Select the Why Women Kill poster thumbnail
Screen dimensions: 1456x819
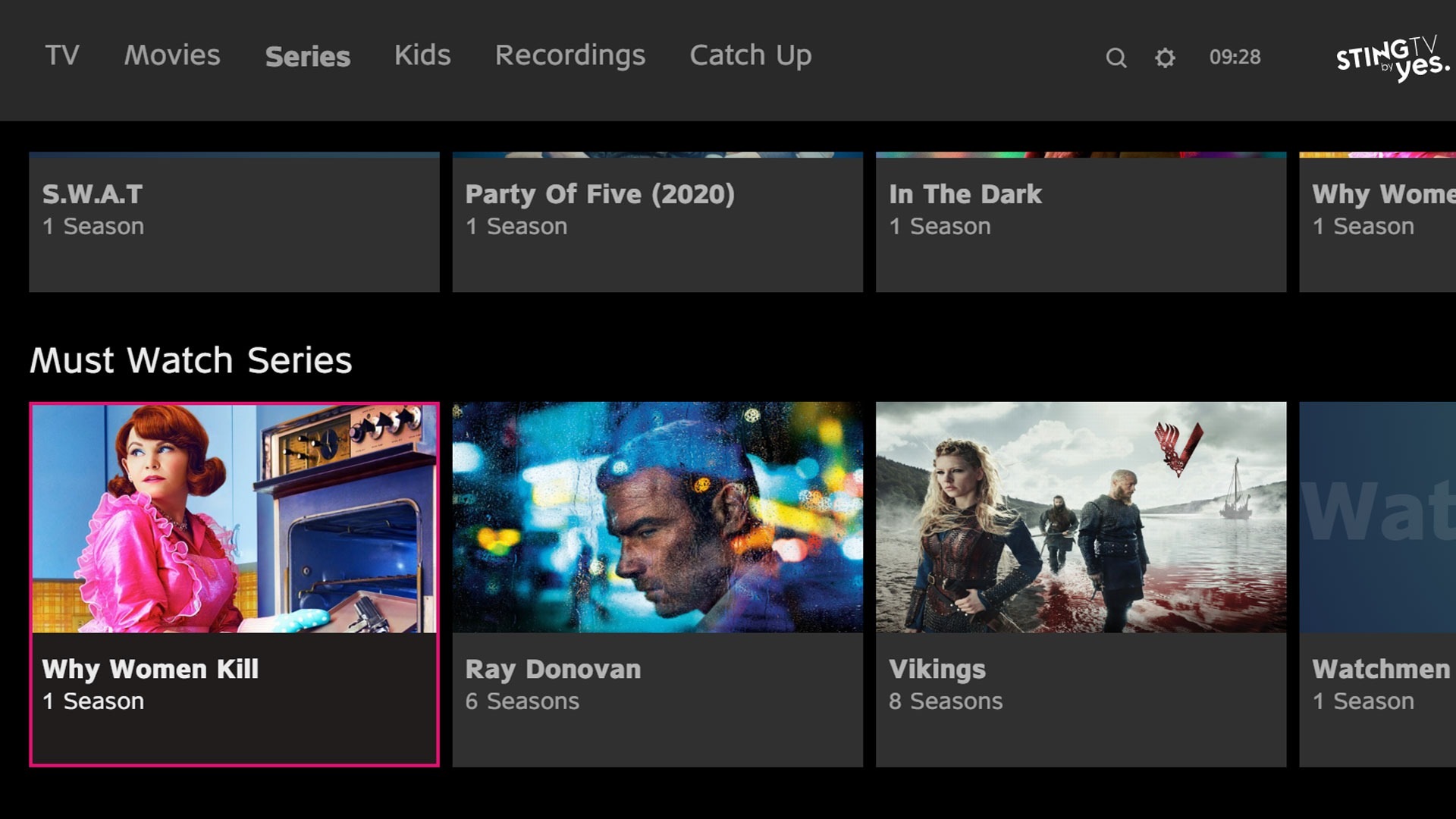point(234,518)
